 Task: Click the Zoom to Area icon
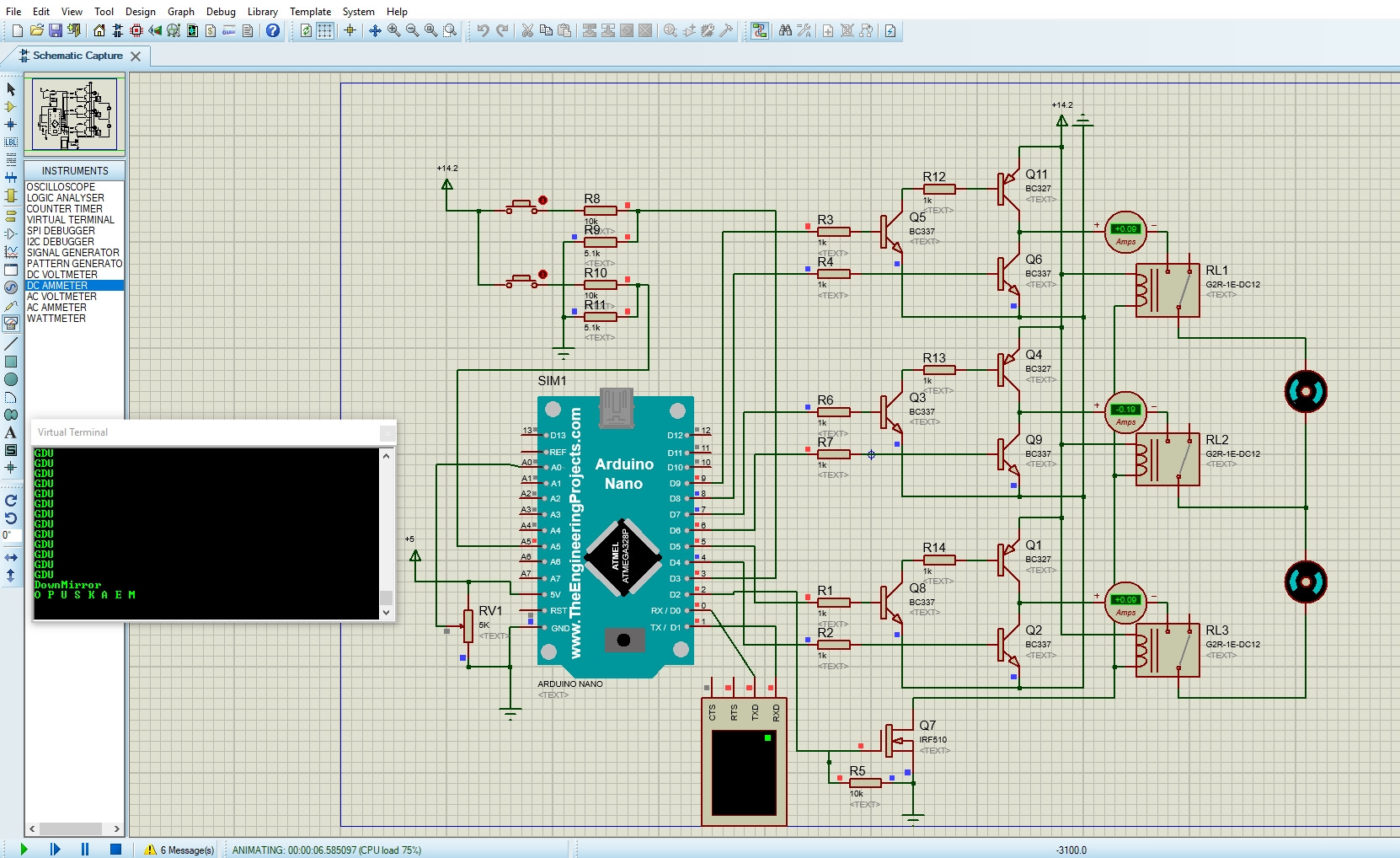(x=450, y=30)
